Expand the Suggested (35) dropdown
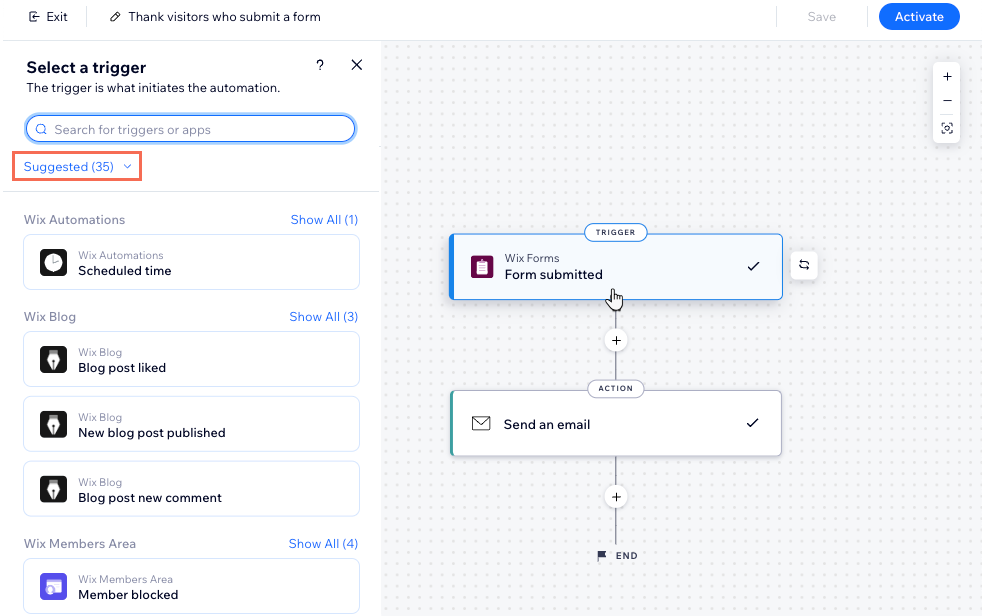 77,167
